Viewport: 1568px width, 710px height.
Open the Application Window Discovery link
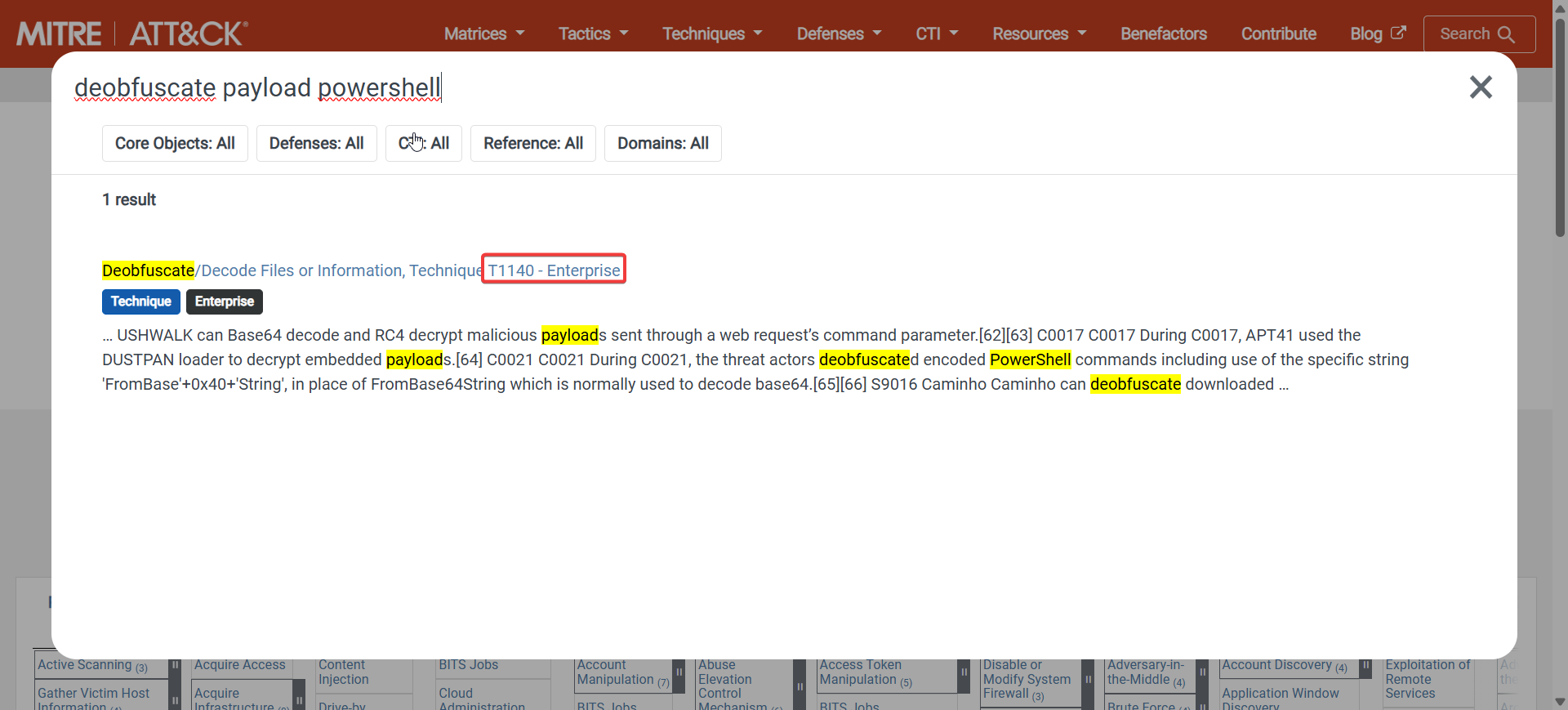[x=1281, y=699]
